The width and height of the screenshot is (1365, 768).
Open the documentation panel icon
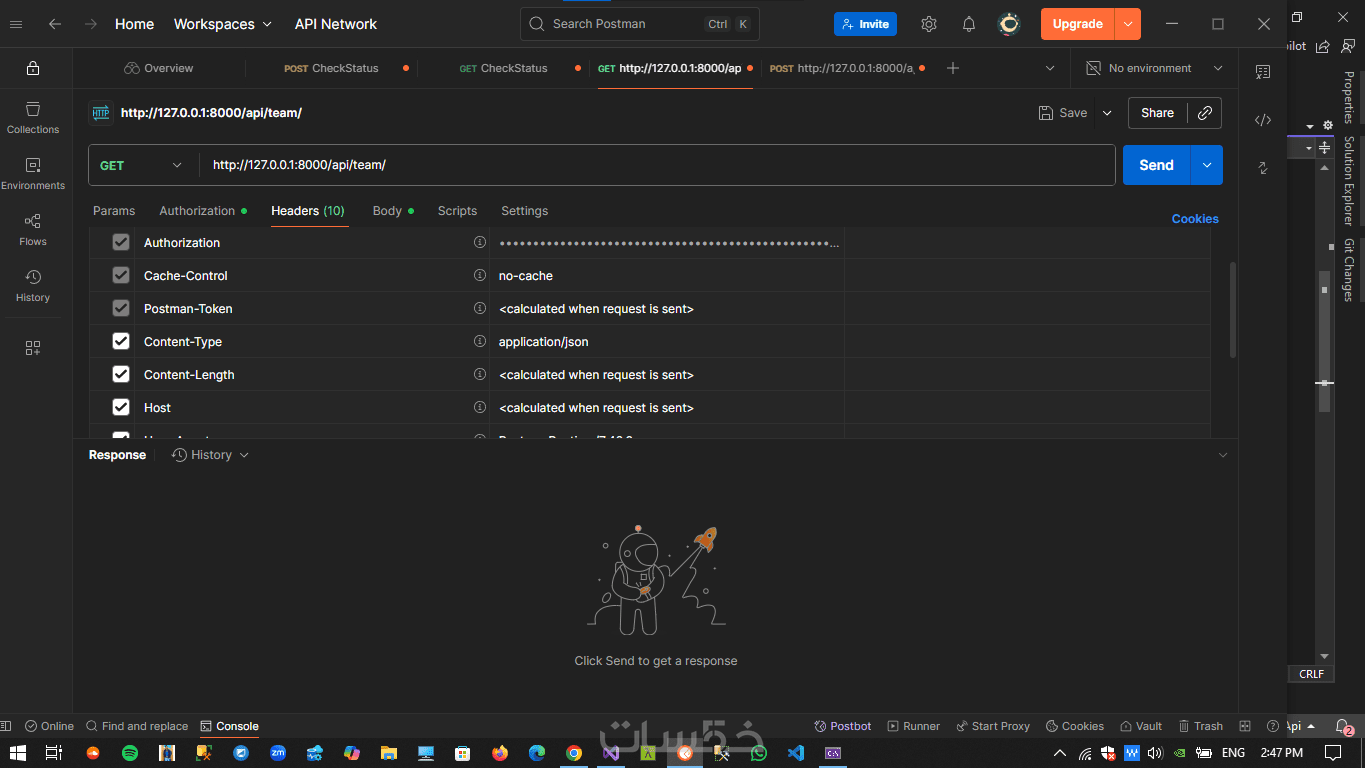click(1263, 72)
